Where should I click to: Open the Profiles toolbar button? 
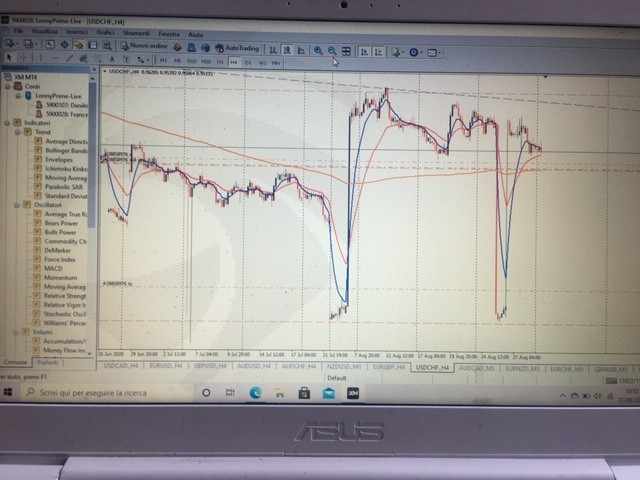(29, 44)
